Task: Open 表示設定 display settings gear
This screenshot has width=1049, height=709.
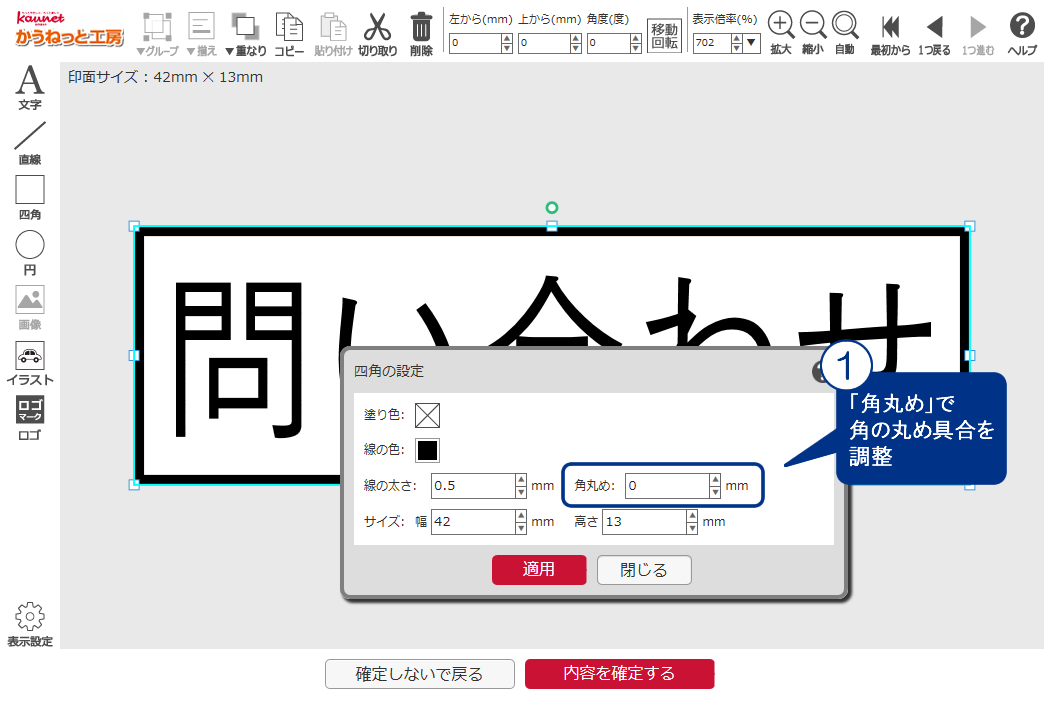Action: coord(30,623)
